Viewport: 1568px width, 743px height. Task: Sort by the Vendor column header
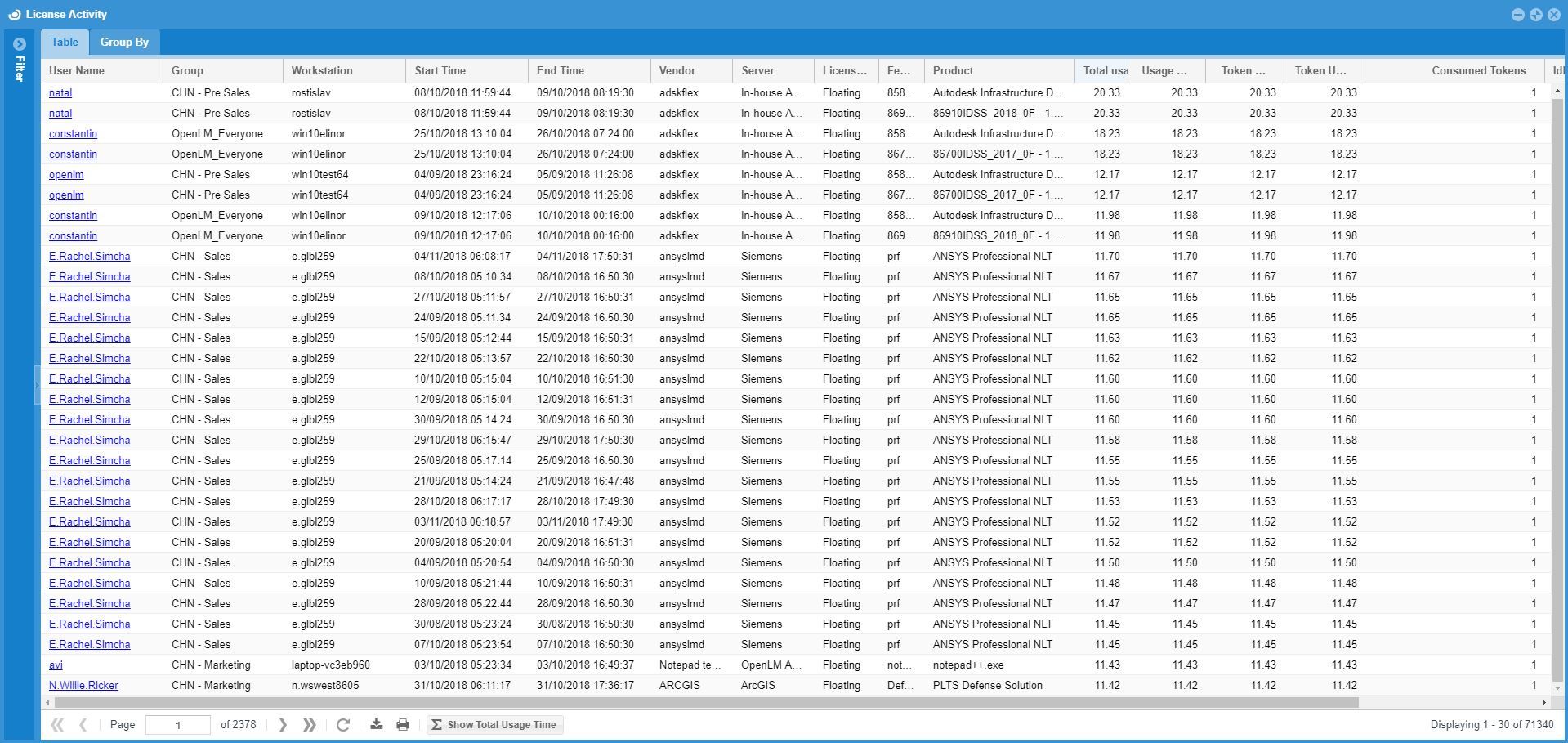coord(677,71)
